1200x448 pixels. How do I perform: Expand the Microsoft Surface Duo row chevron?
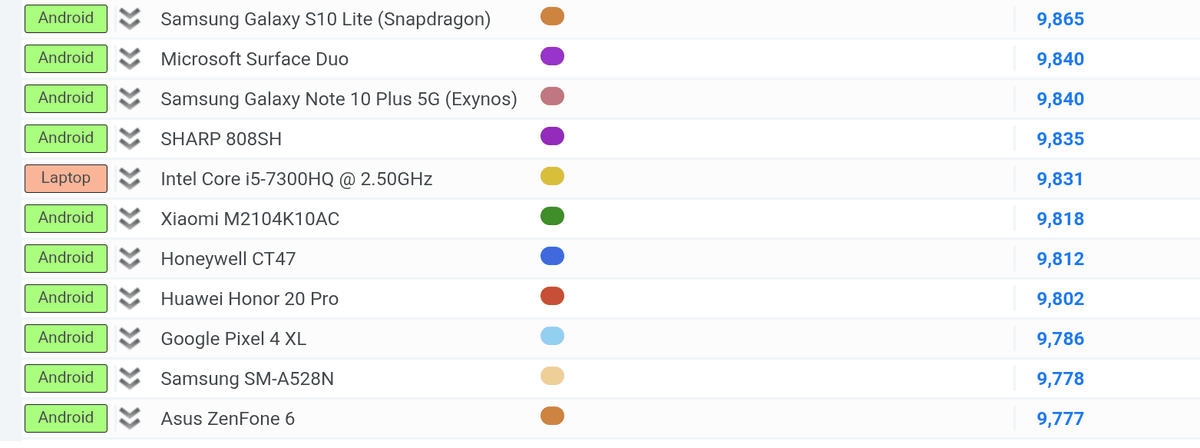128,58
